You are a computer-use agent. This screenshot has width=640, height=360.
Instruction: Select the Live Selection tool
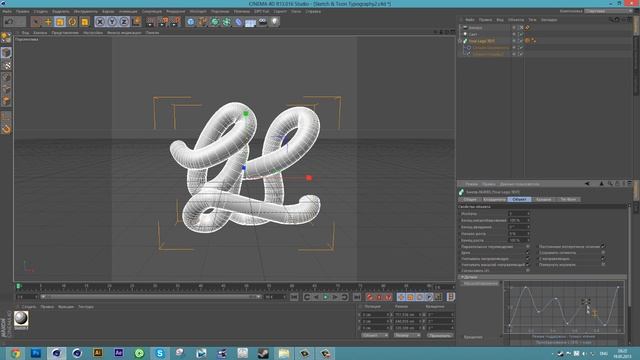[x=36, y=21]
